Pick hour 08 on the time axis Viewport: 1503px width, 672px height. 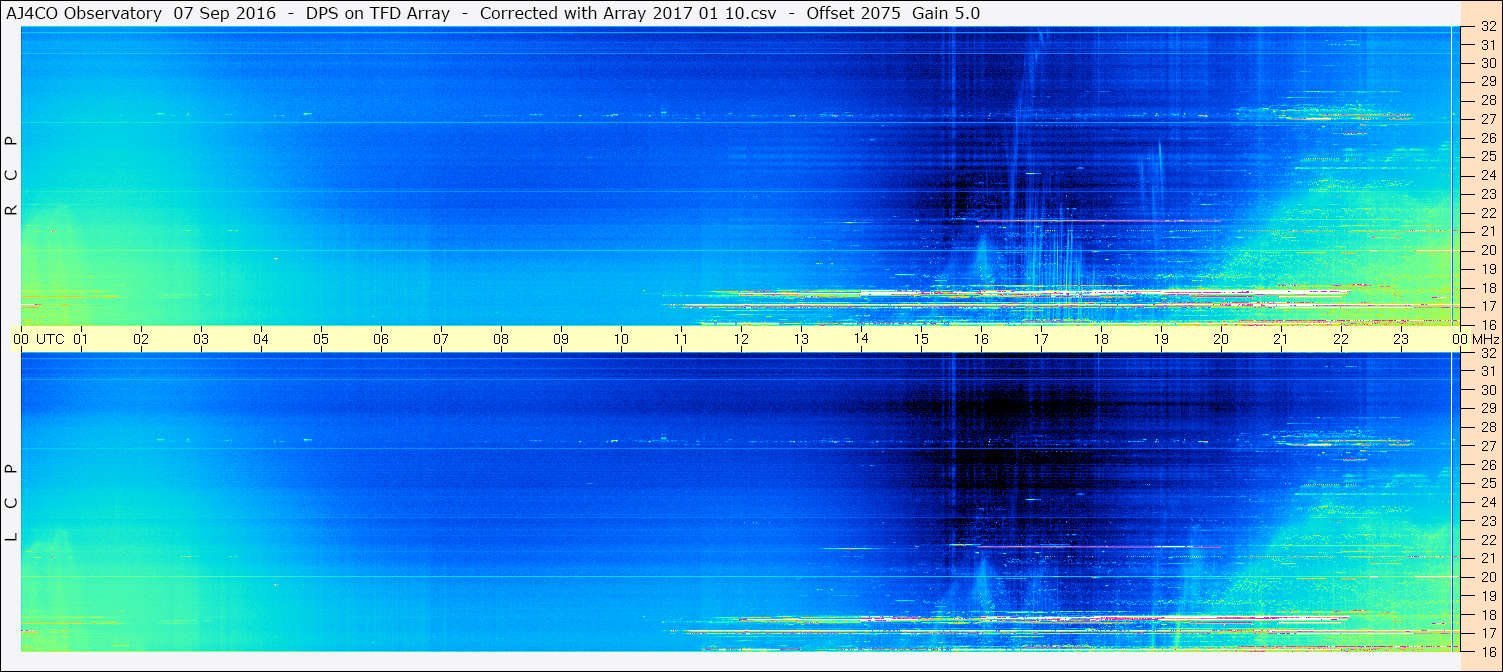coord(501,339)
